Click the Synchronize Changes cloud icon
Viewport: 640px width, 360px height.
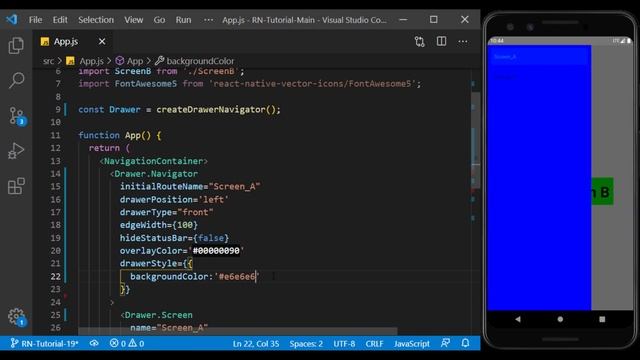coord(94,343)
